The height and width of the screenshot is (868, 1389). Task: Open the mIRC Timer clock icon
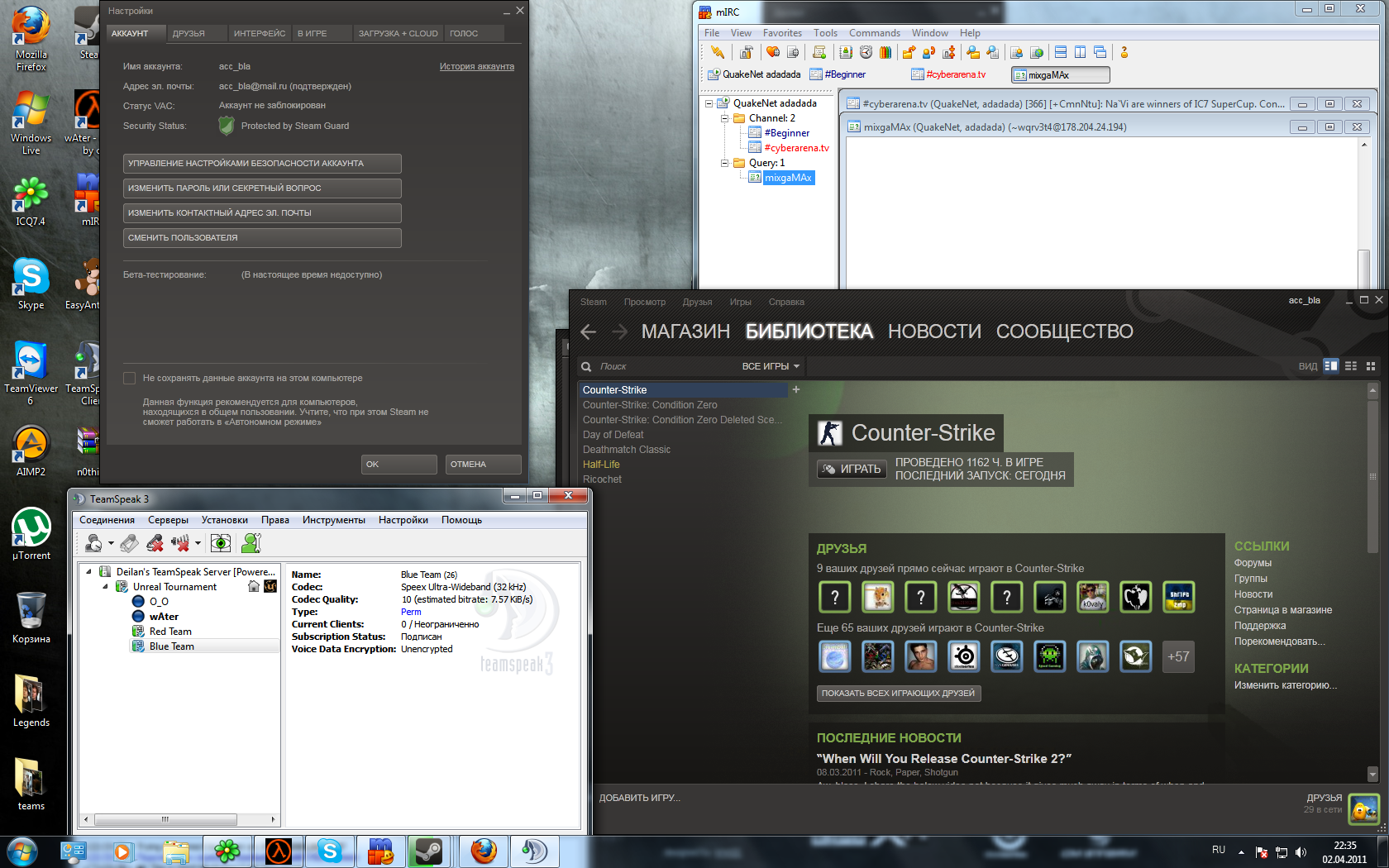(x=866, y=52)
